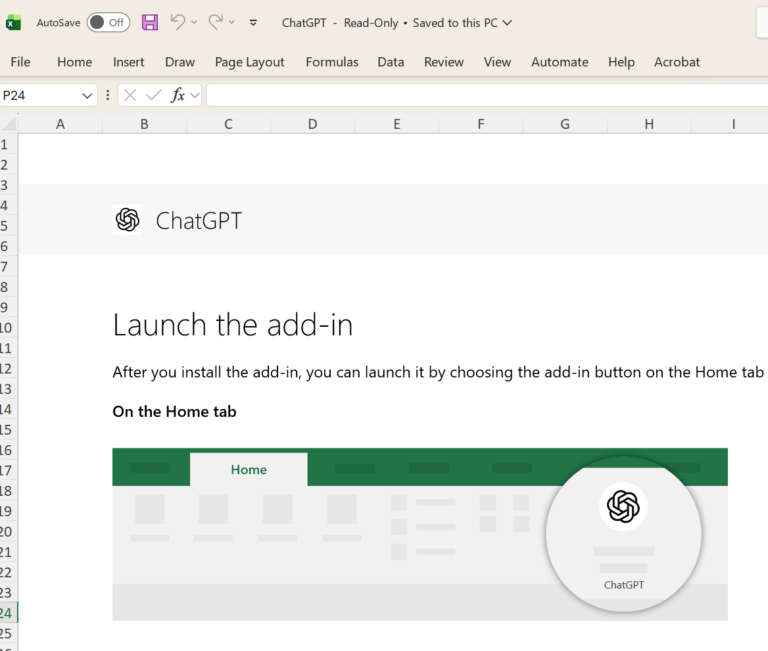
Task: Select column E header
Action: tap(397, 124)
